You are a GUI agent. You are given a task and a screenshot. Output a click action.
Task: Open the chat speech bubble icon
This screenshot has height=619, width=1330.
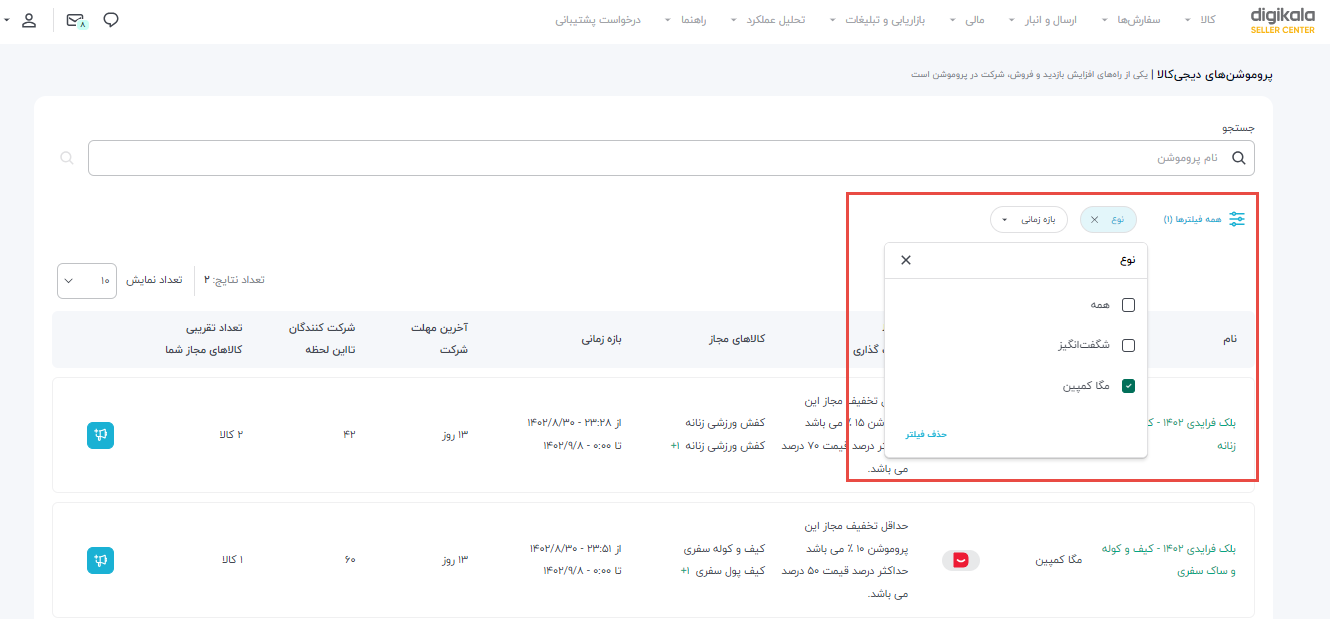tap(111, 20)
